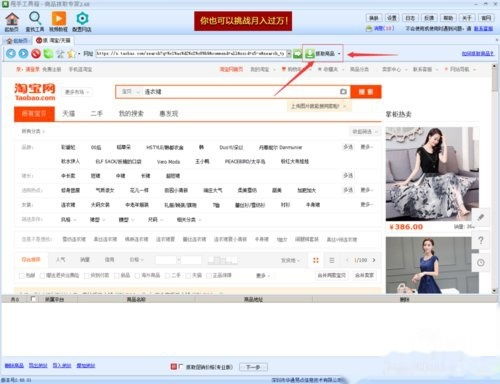
Task: Click the red banner advertisement
Action: 243,21
